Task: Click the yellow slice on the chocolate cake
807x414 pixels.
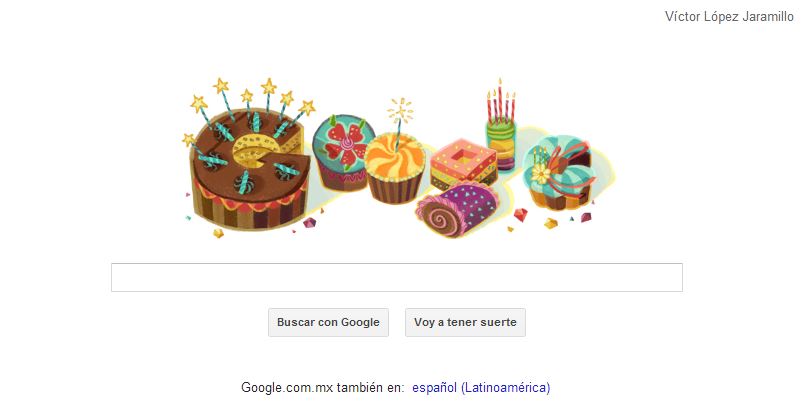Action: pyautogui.click(x=256, y=150)
